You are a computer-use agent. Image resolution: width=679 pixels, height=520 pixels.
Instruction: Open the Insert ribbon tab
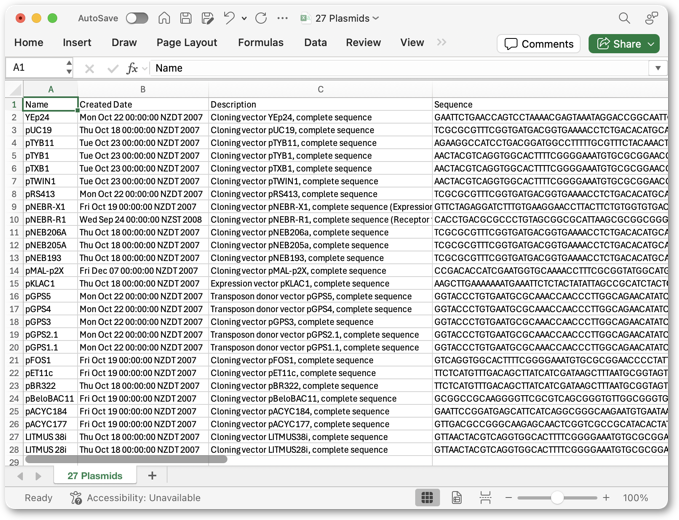point(77,42)
